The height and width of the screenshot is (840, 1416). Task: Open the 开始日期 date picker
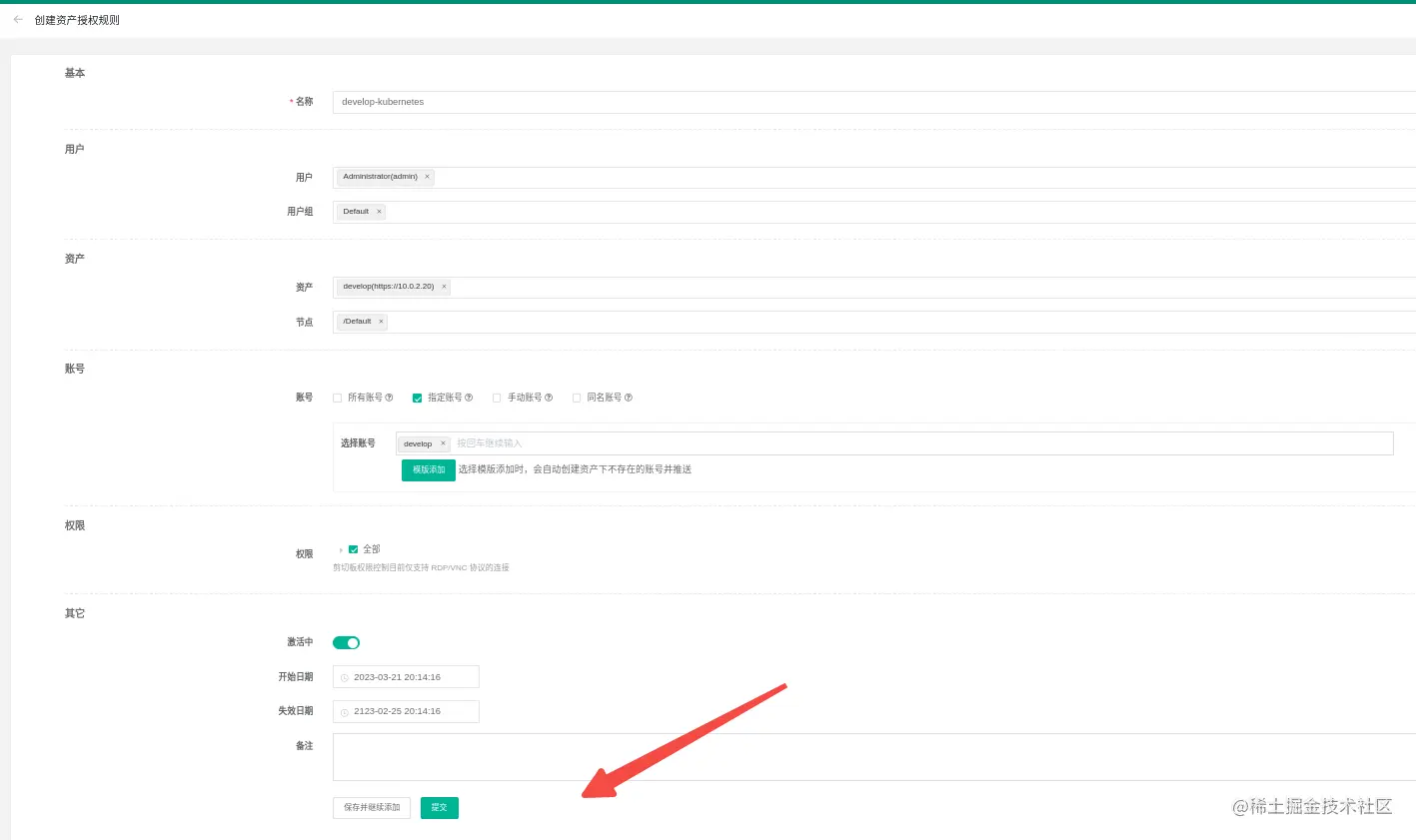[x=406, y=677]
